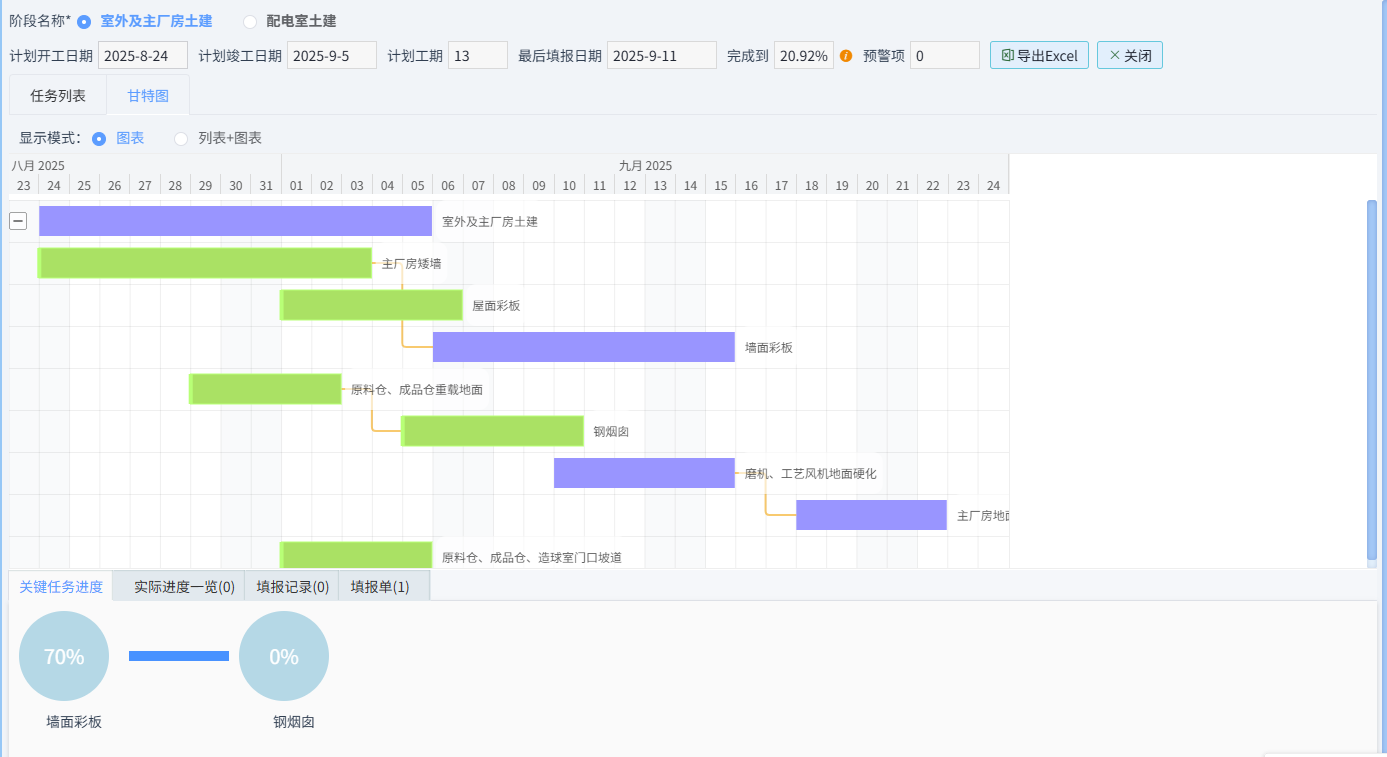Switch to the 填报记录(0) tab
This screenshot has width=1387, height=757.
pyautogui.click(x=292, y=587)
